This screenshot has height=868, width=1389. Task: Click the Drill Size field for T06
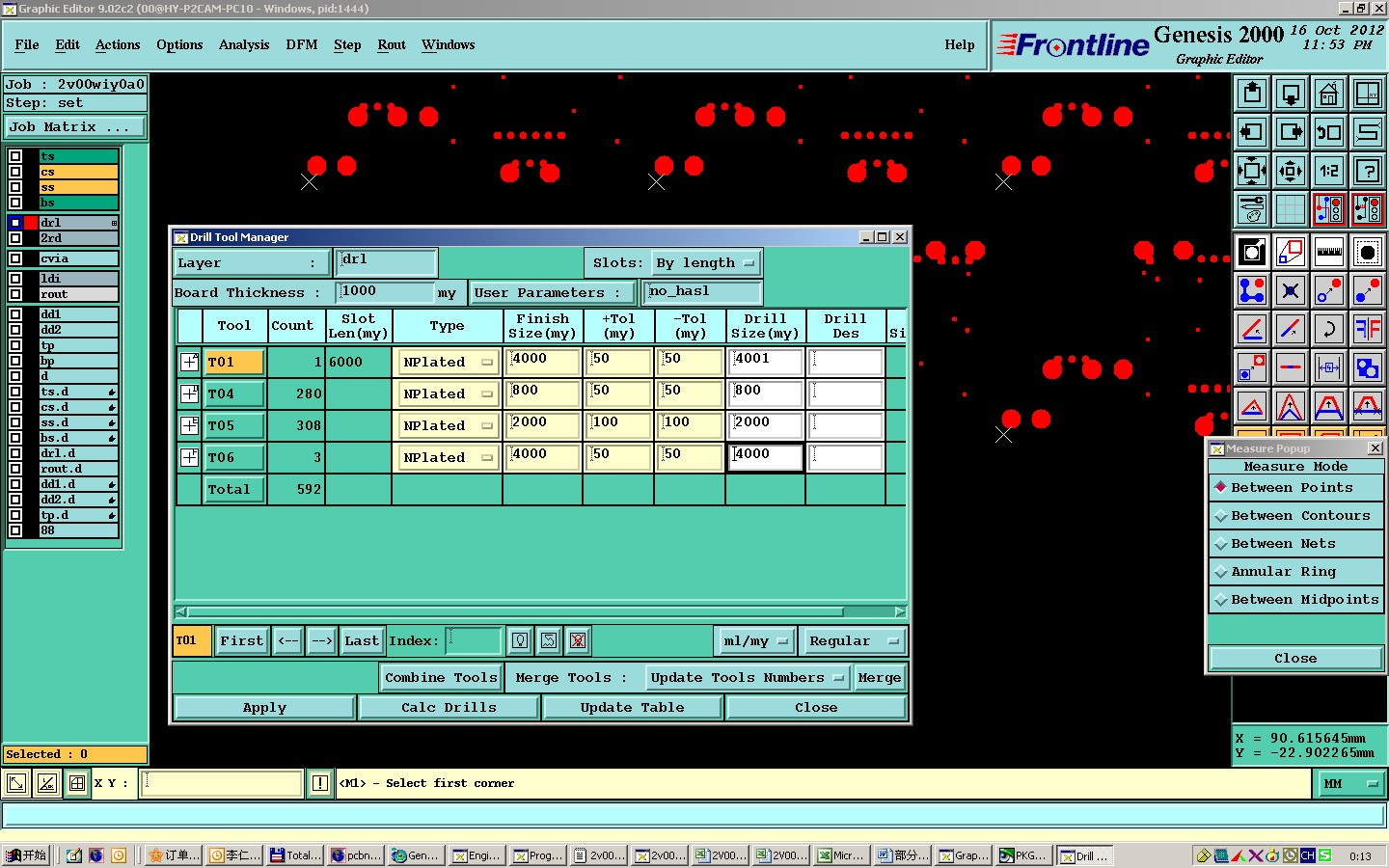point(766,457)
